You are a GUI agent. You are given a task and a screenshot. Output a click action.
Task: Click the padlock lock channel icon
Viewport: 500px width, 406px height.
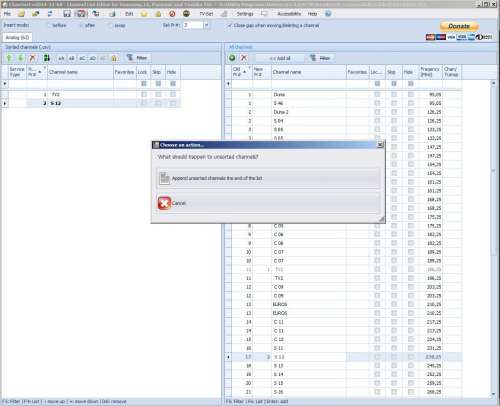coord(114,58)
